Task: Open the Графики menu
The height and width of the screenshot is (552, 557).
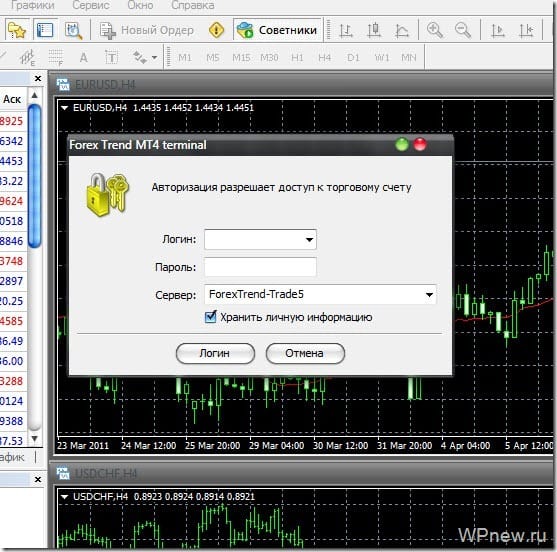Action: click(32, 5)
